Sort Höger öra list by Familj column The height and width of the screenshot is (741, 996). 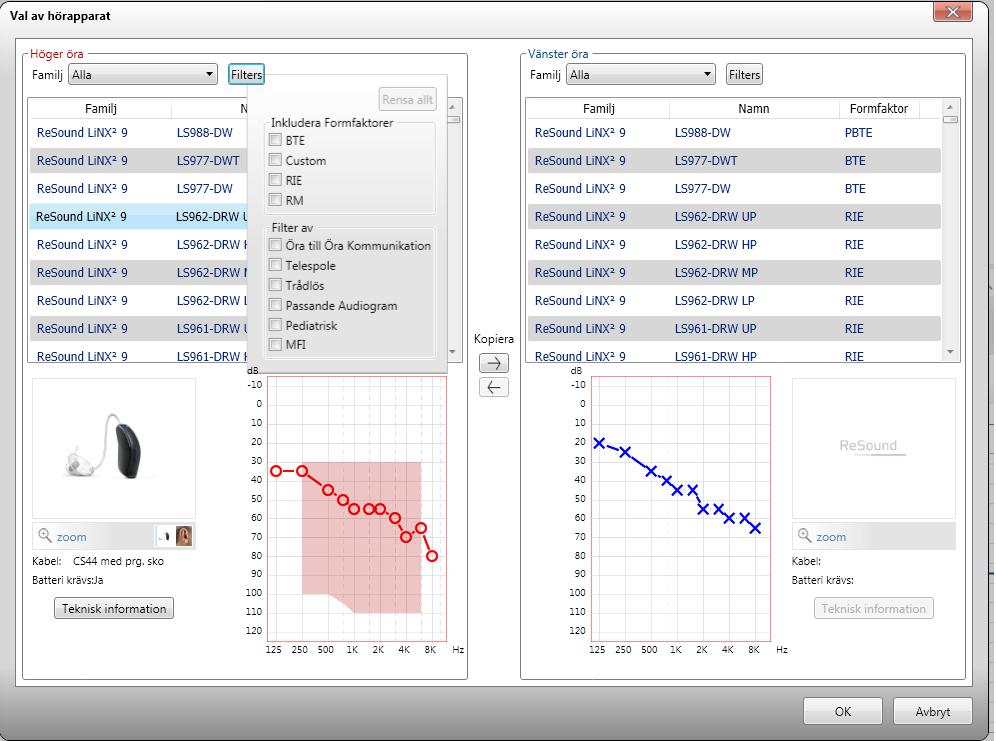point(100,109)
